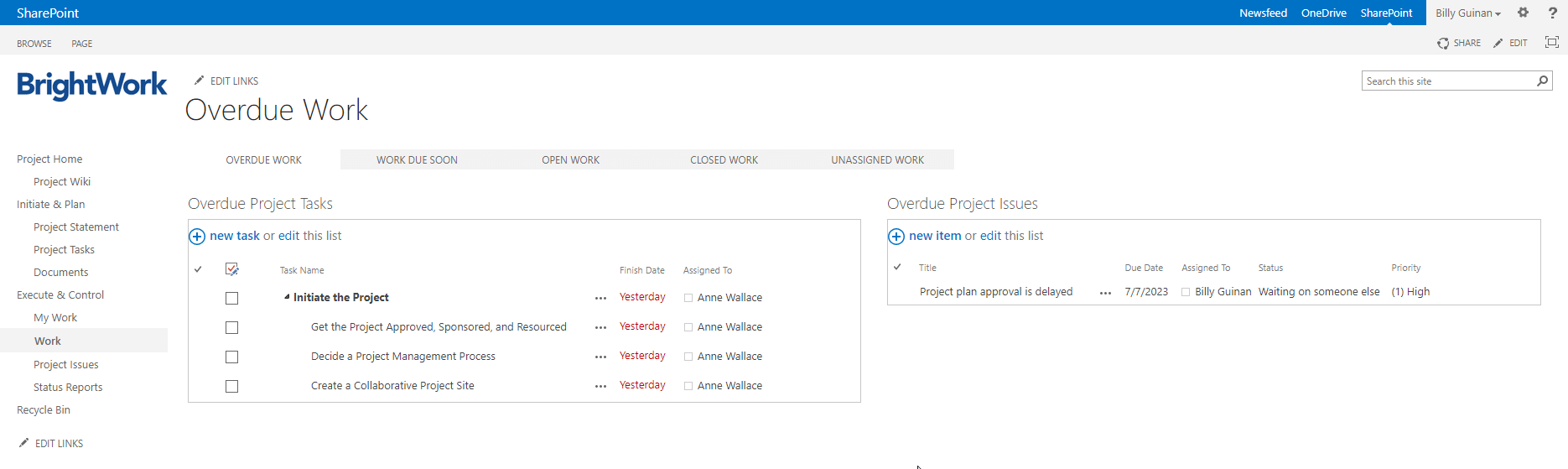
Task: Click the search magnifier icon
Action: coord(1542,81)
